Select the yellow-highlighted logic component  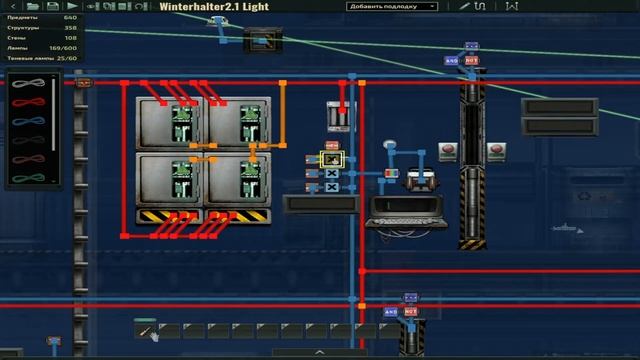pos(332,160)
